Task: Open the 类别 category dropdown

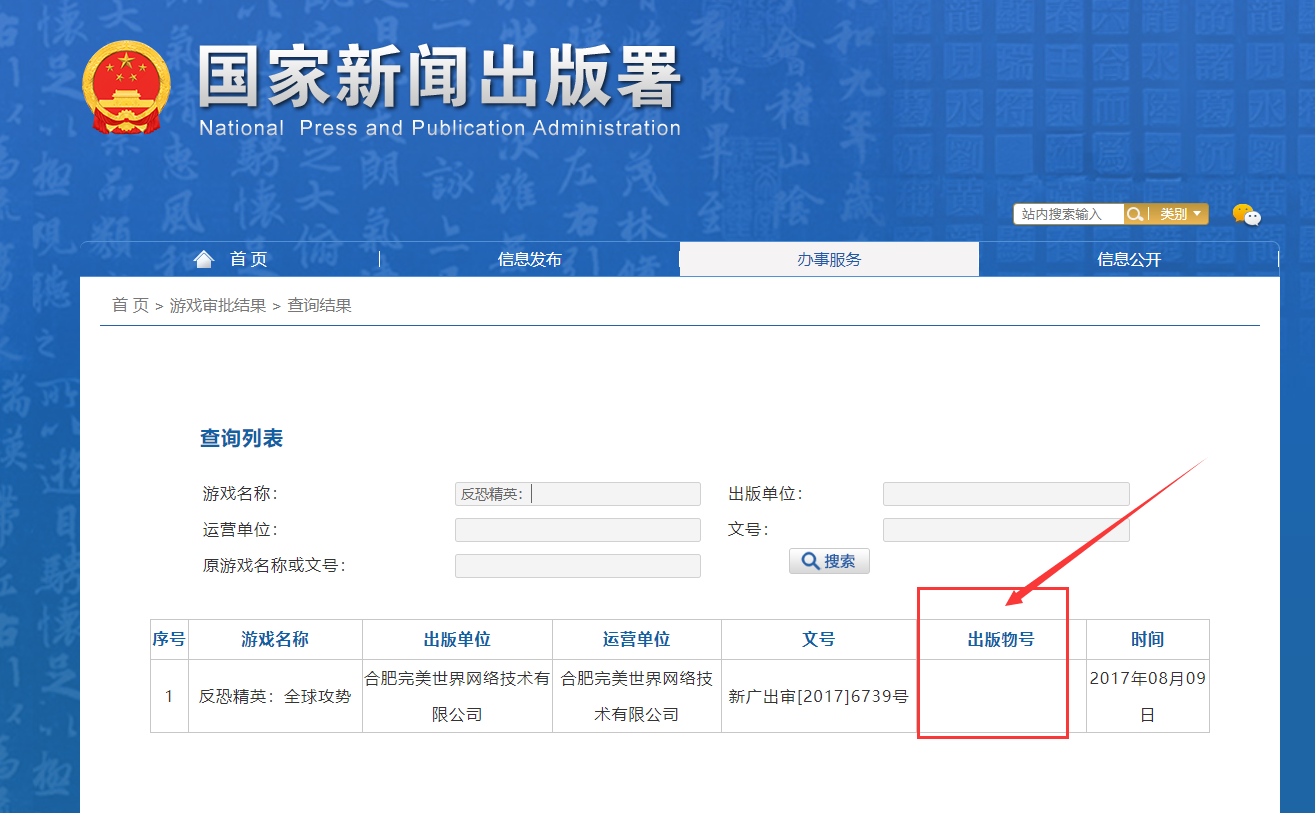Action: tap(1180, 214)
